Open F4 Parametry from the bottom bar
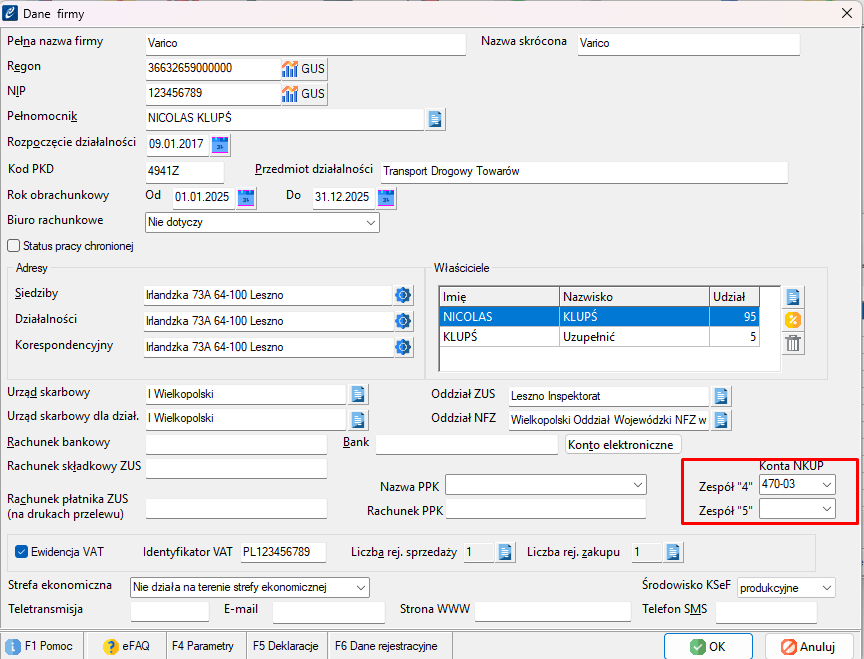Screen dimensions: 864x659 click(203, 646)
